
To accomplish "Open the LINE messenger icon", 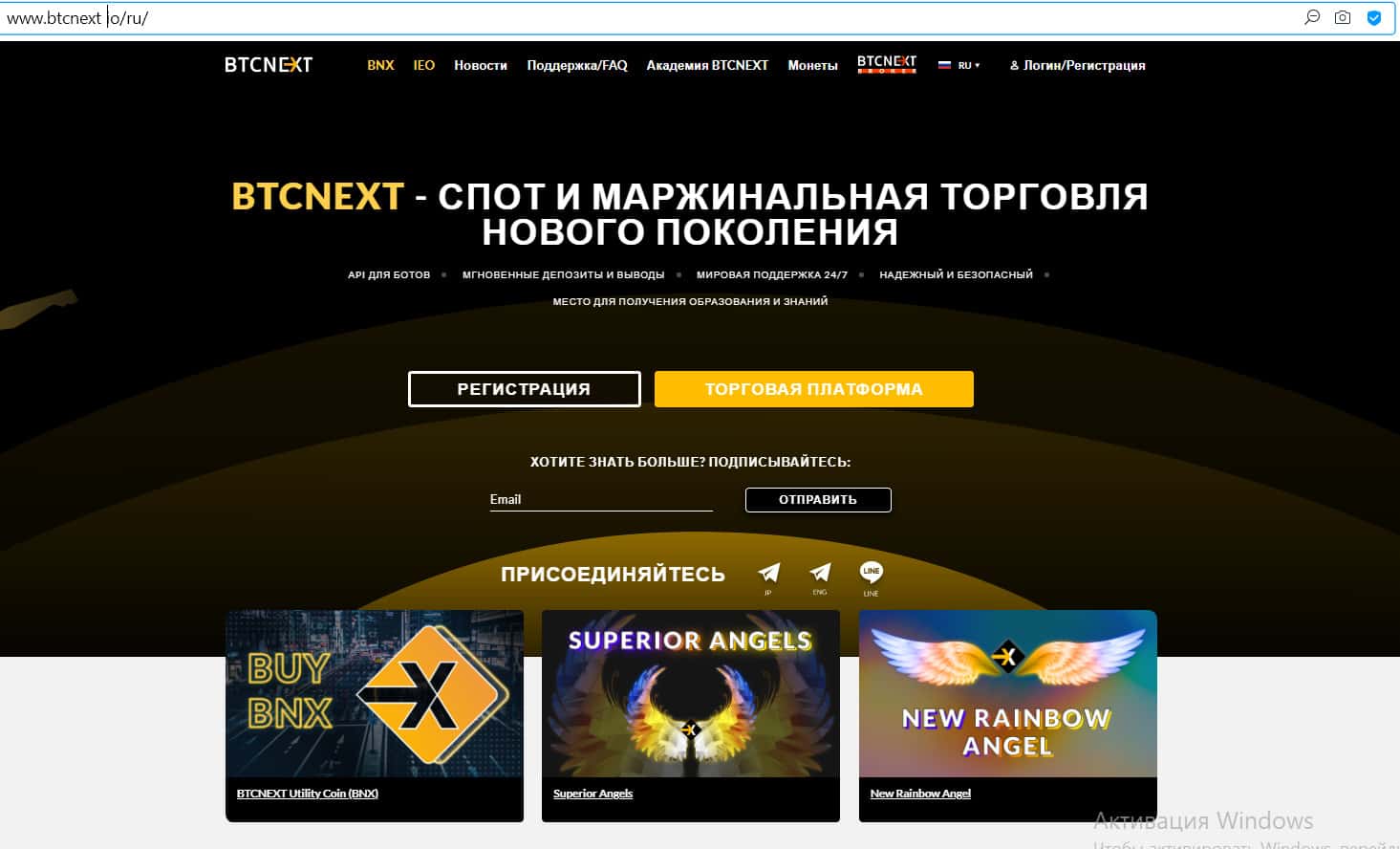I will tap(871, 572).
